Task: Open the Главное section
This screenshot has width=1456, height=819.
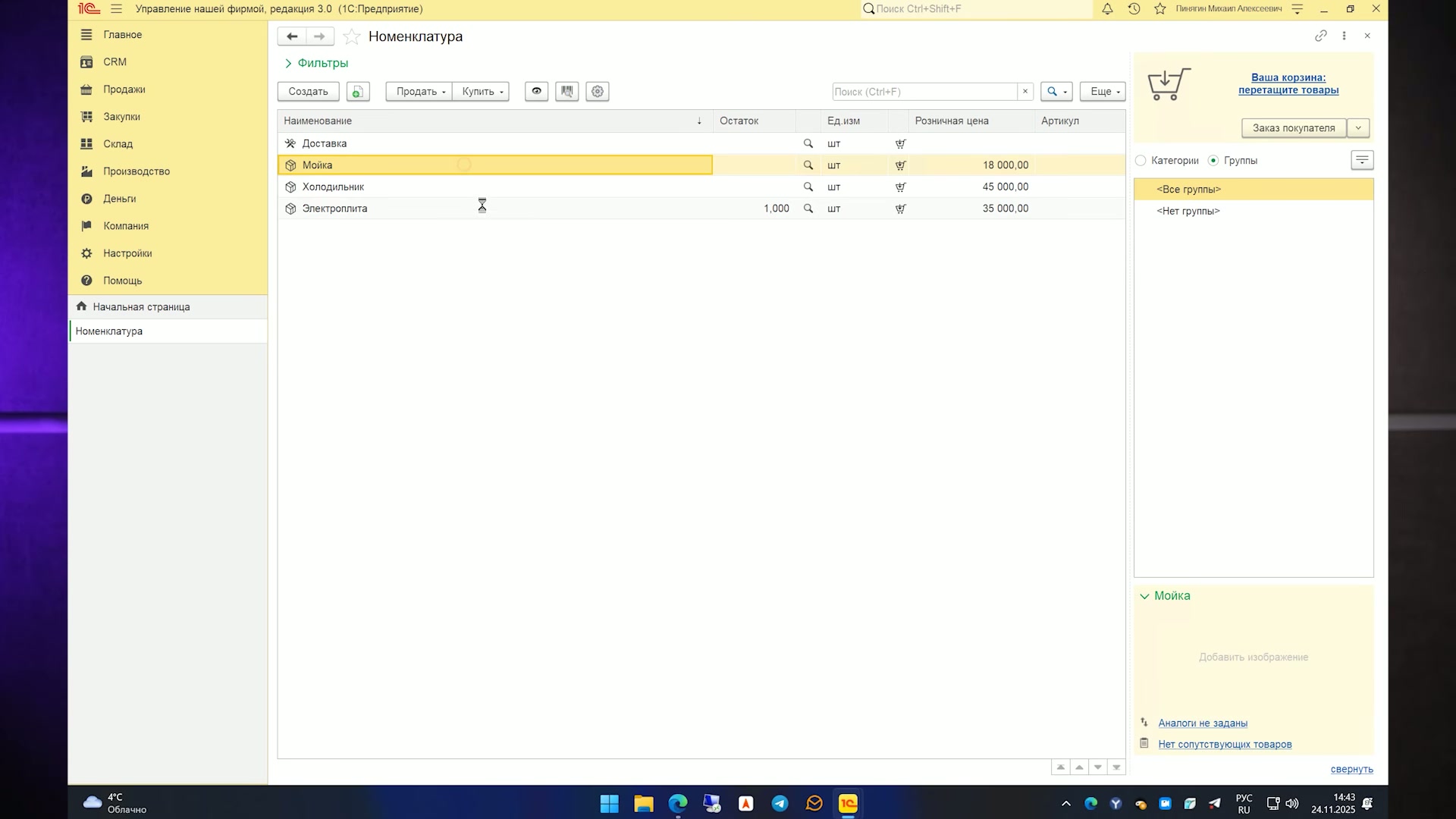Action: 122,35
